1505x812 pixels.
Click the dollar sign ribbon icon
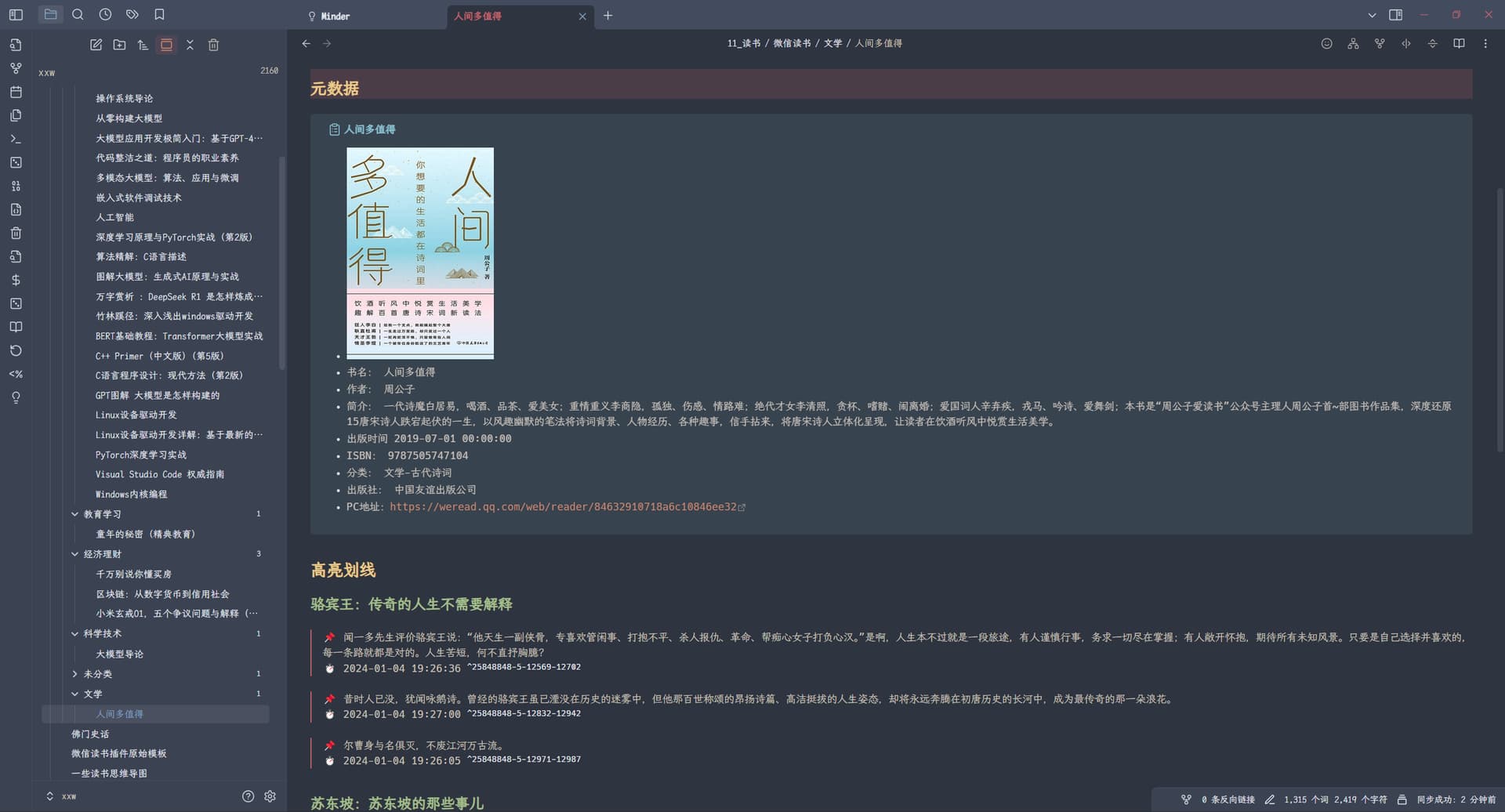[x=16, y=280]
